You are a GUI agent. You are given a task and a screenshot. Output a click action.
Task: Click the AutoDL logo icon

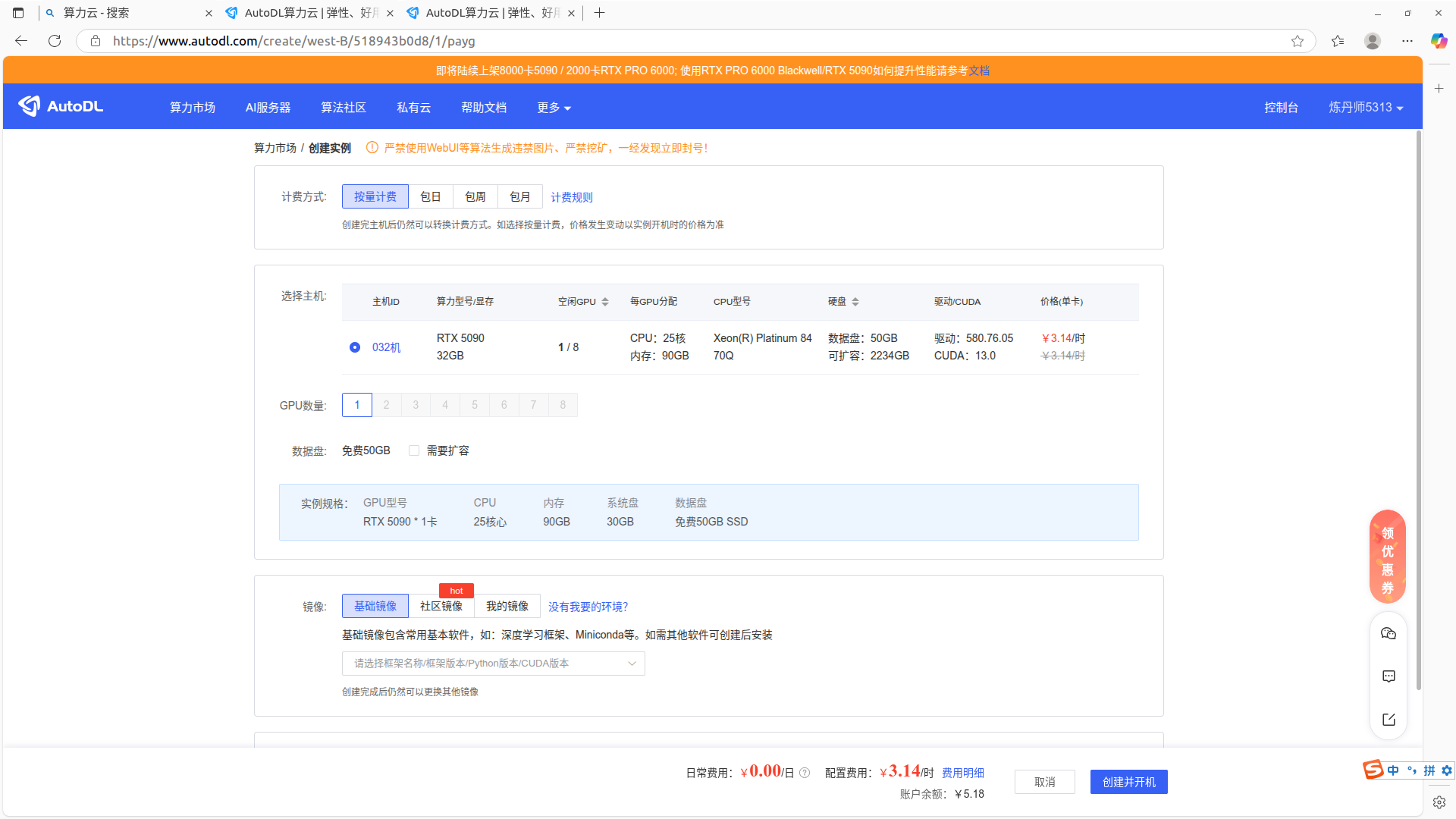point(30,106)
